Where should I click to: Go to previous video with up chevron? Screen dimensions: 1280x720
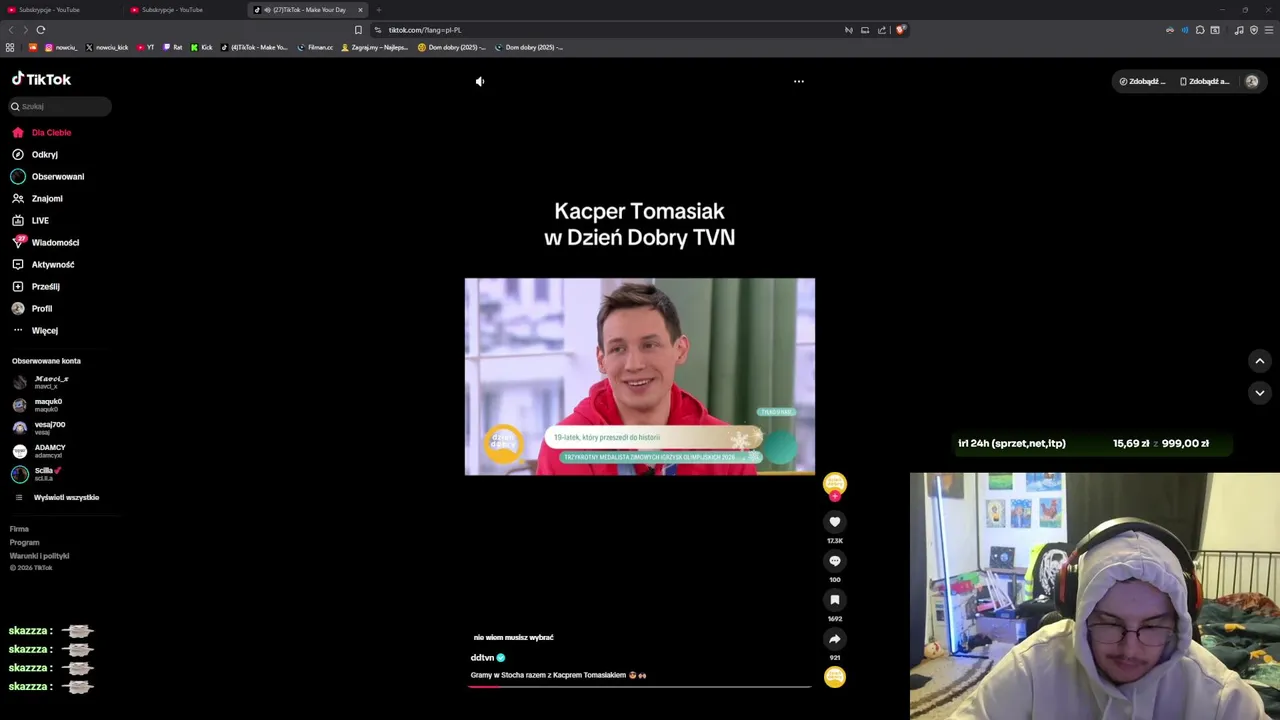(1260, 361)
